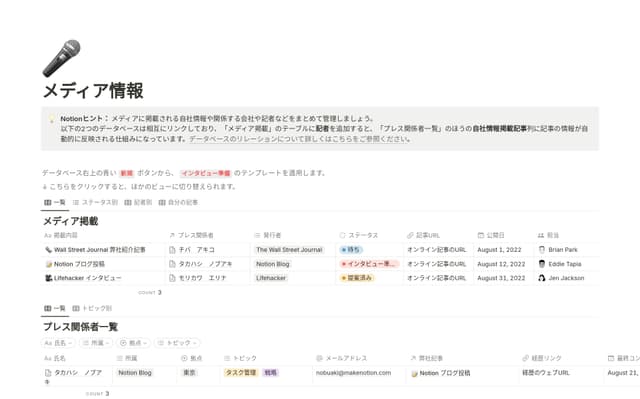Viewport: 640px width, 399px height.
Task: Click Lifehacker tag in 発行者 column
Action: (x=271, y=278)
